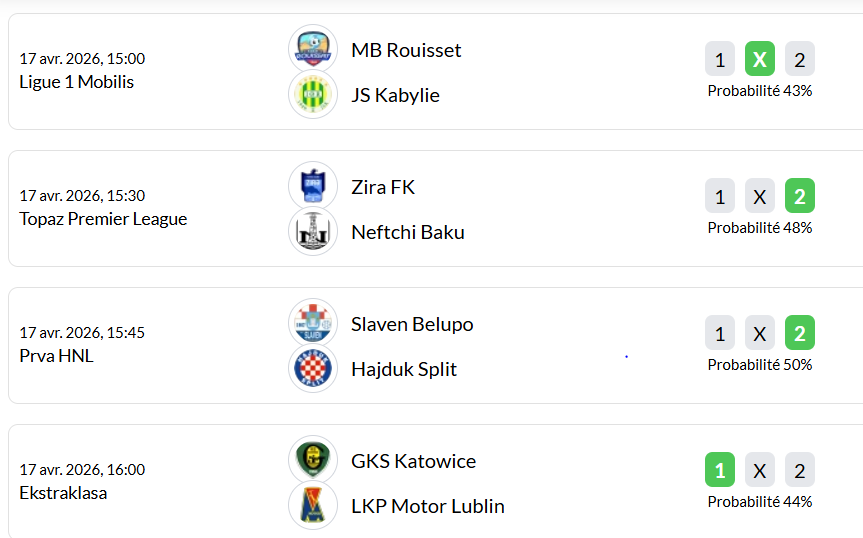Click the JS Kabylie club crest
863x538 pixels.
point(313,95)
